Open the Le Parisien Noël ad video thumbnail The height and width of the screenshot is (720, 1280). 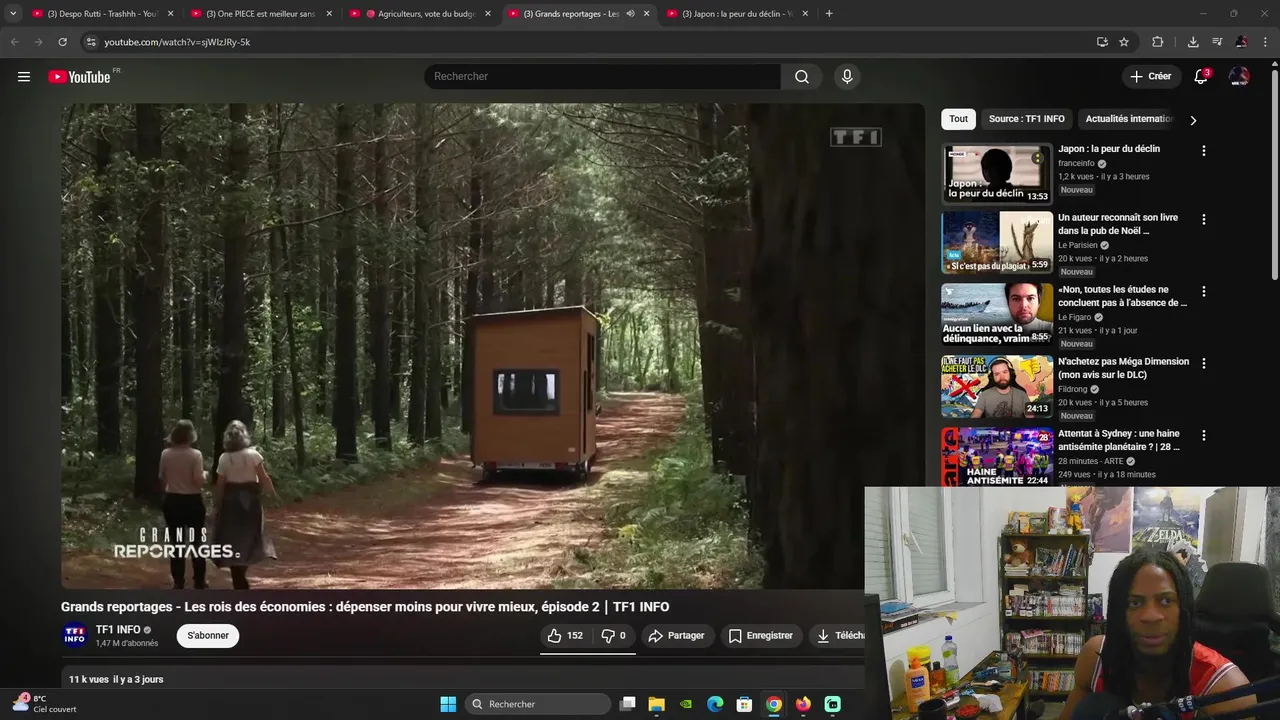[x=997, y=242]
